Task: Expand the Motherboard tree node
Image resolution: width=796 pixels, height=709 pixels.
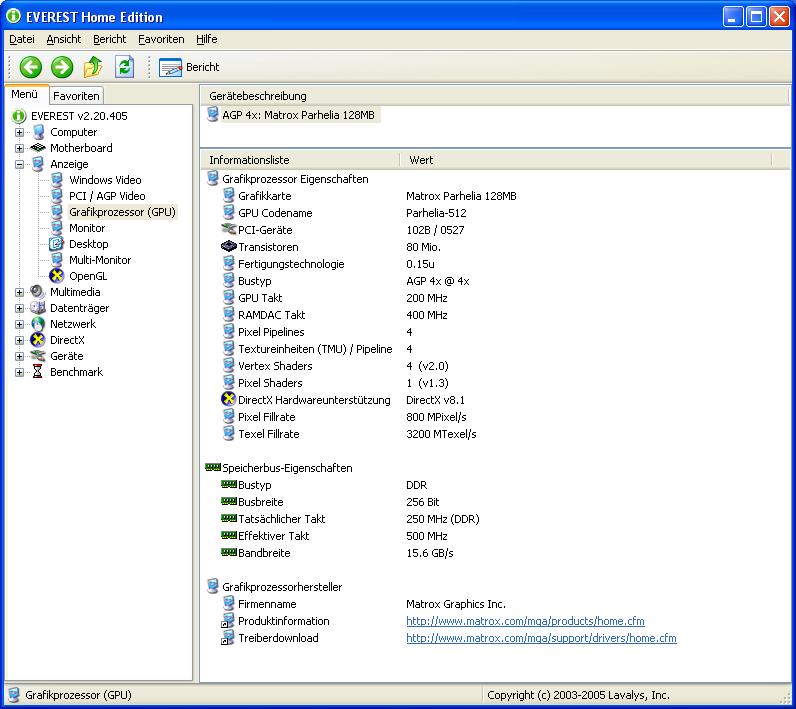Action: [x=19, y=148]
